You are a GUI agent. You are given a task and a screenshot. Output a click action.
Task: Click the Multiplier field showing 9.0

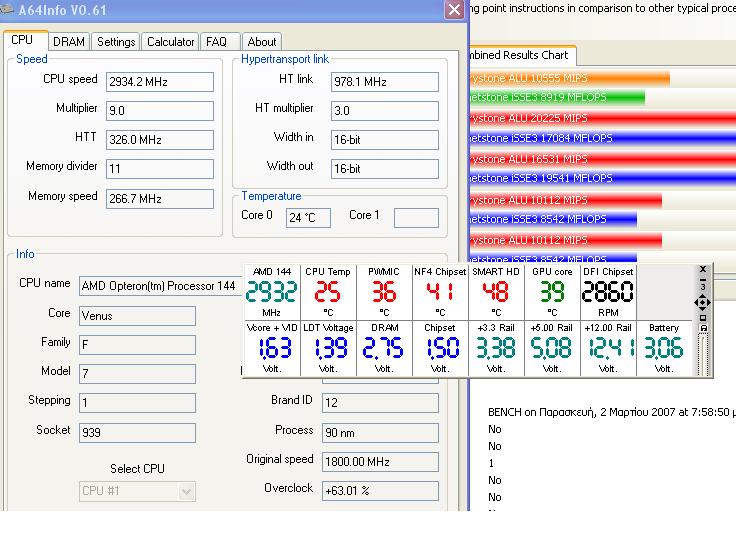(x=160, y=111)
